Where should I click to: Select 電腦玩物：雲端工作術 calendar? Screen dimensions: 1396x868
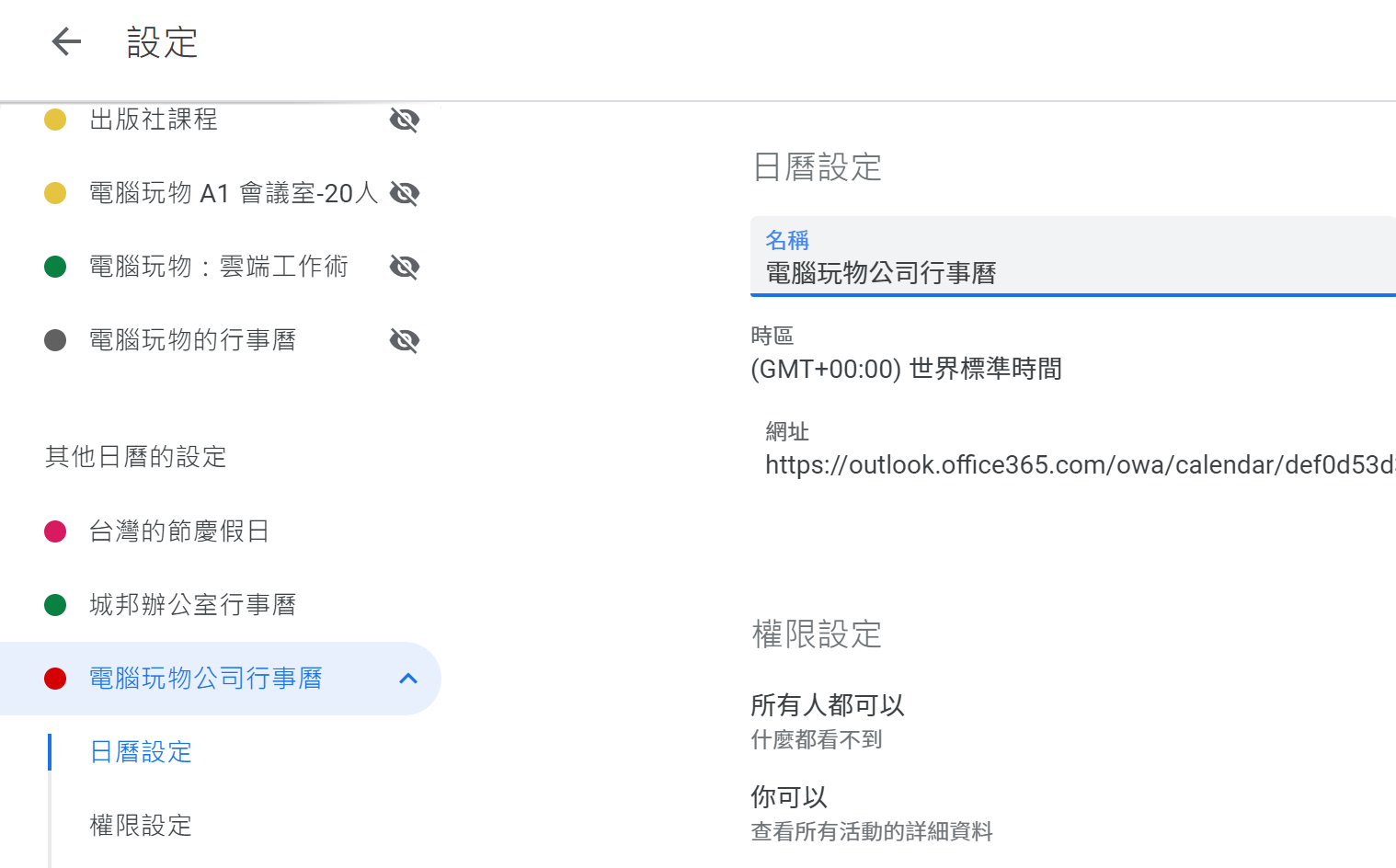pyautogui.click(x=221, y=267)
